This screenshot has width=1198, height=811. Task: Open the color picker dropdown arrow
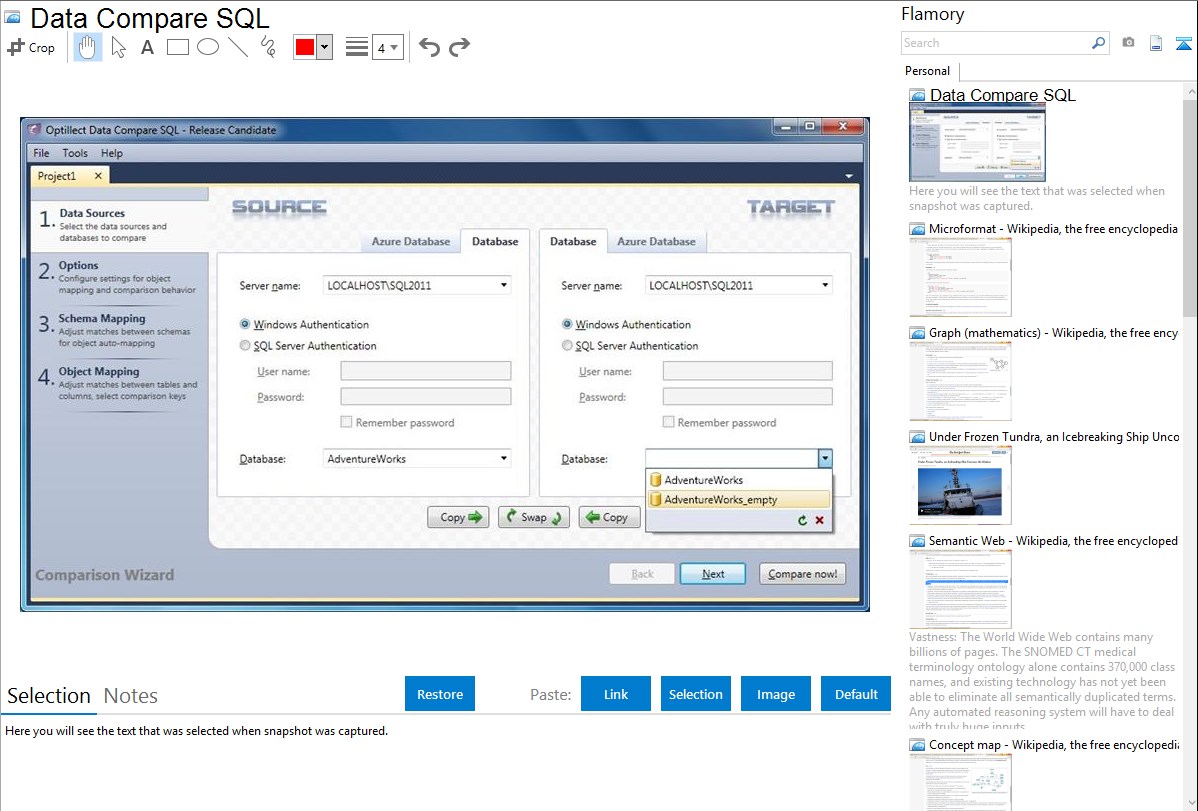tap(325, 47)
